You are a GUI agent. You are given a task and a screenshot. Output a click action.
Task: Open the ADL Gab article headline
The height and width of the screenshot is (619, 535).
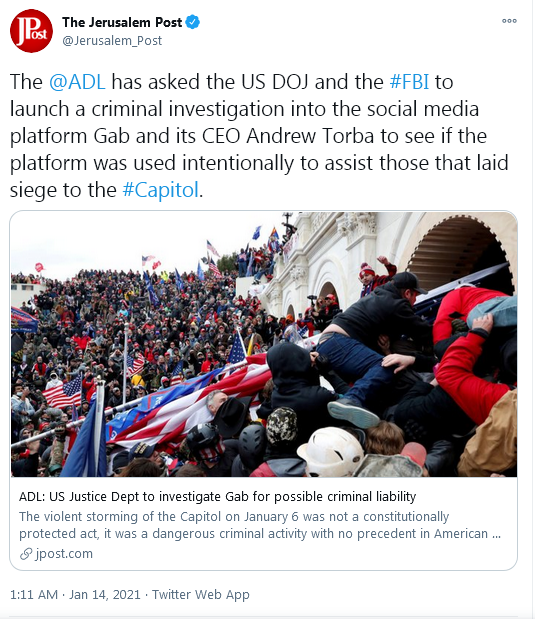[x=218, y=497]
